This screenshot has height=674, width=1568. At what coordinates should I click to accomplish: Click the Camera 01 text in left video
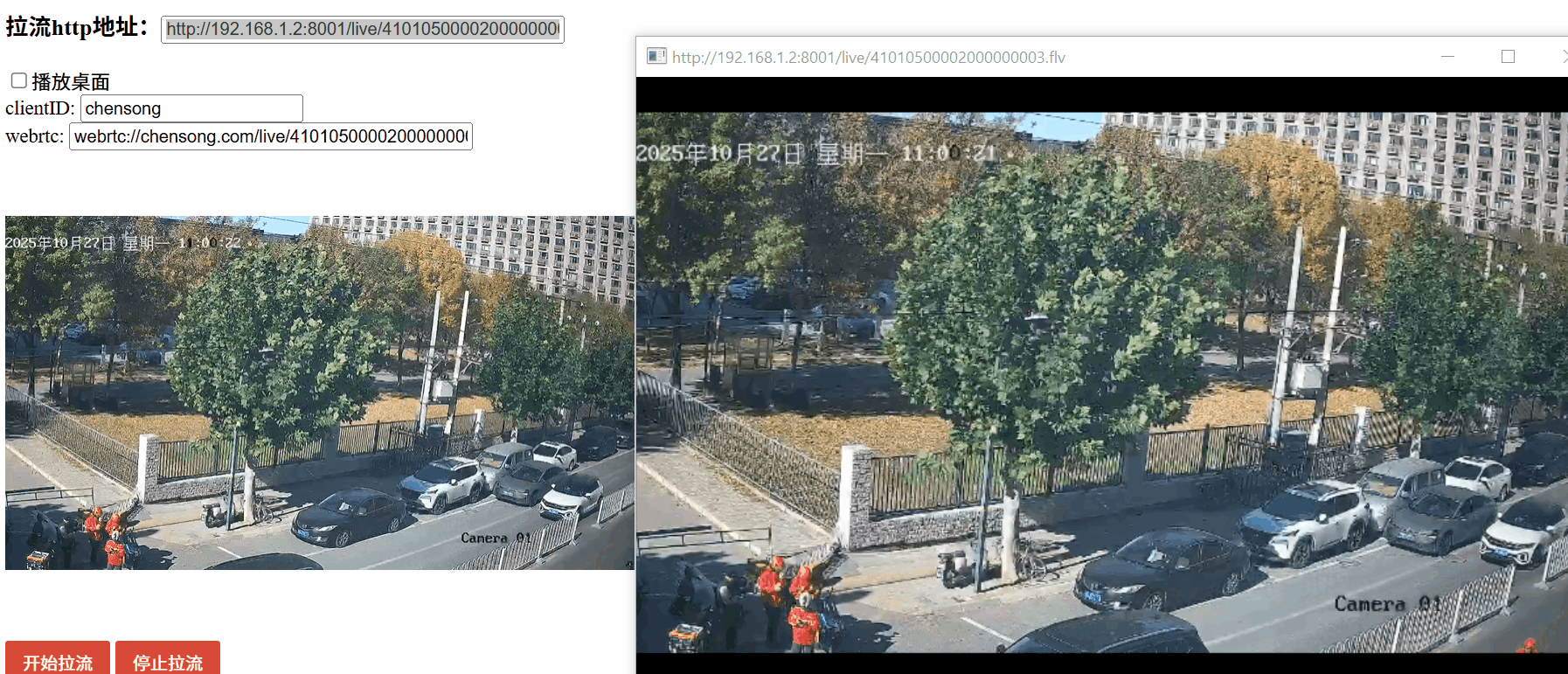(496, 538)
